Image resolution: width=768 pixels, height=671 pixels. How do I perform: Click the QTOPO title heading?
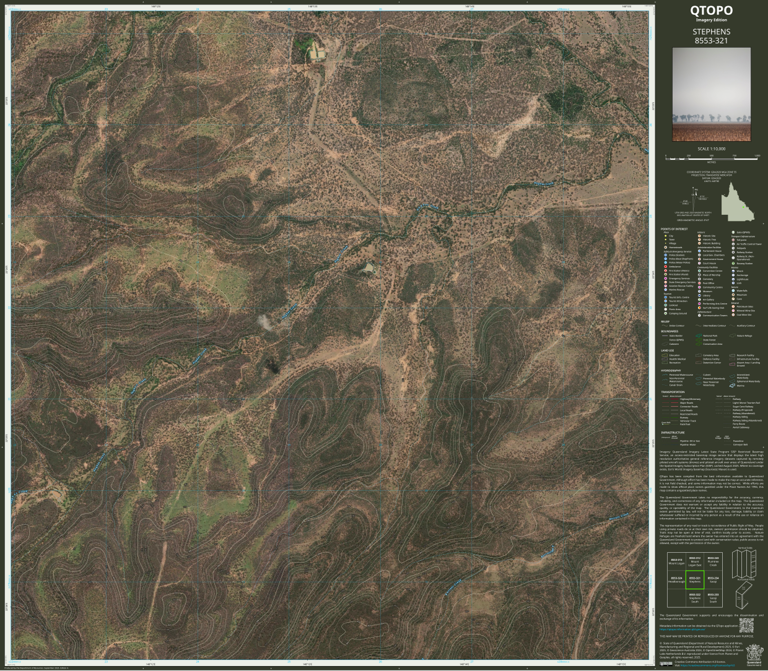[711, 10]
